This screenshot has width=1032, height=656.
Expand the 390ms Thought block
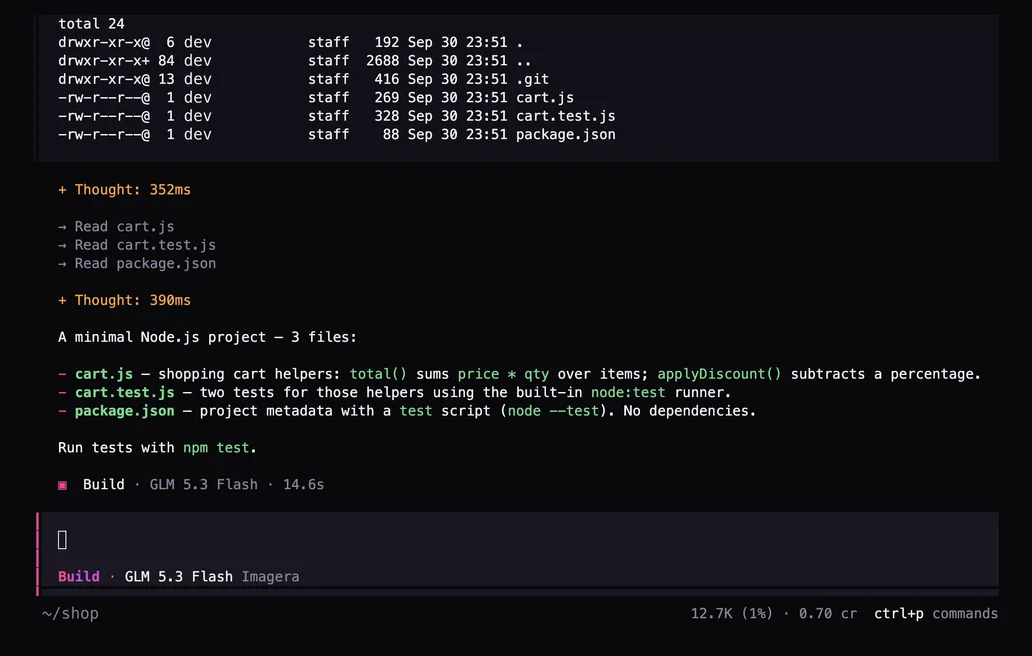click(124, 300)
